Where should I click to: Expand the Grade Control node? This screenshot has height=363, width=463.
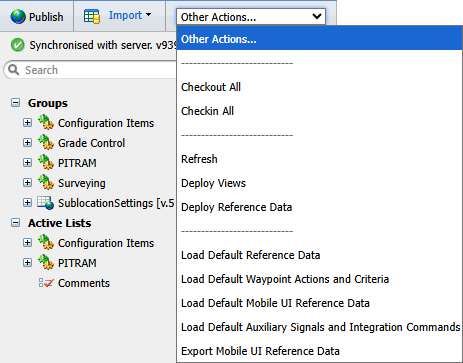point(27,142)
